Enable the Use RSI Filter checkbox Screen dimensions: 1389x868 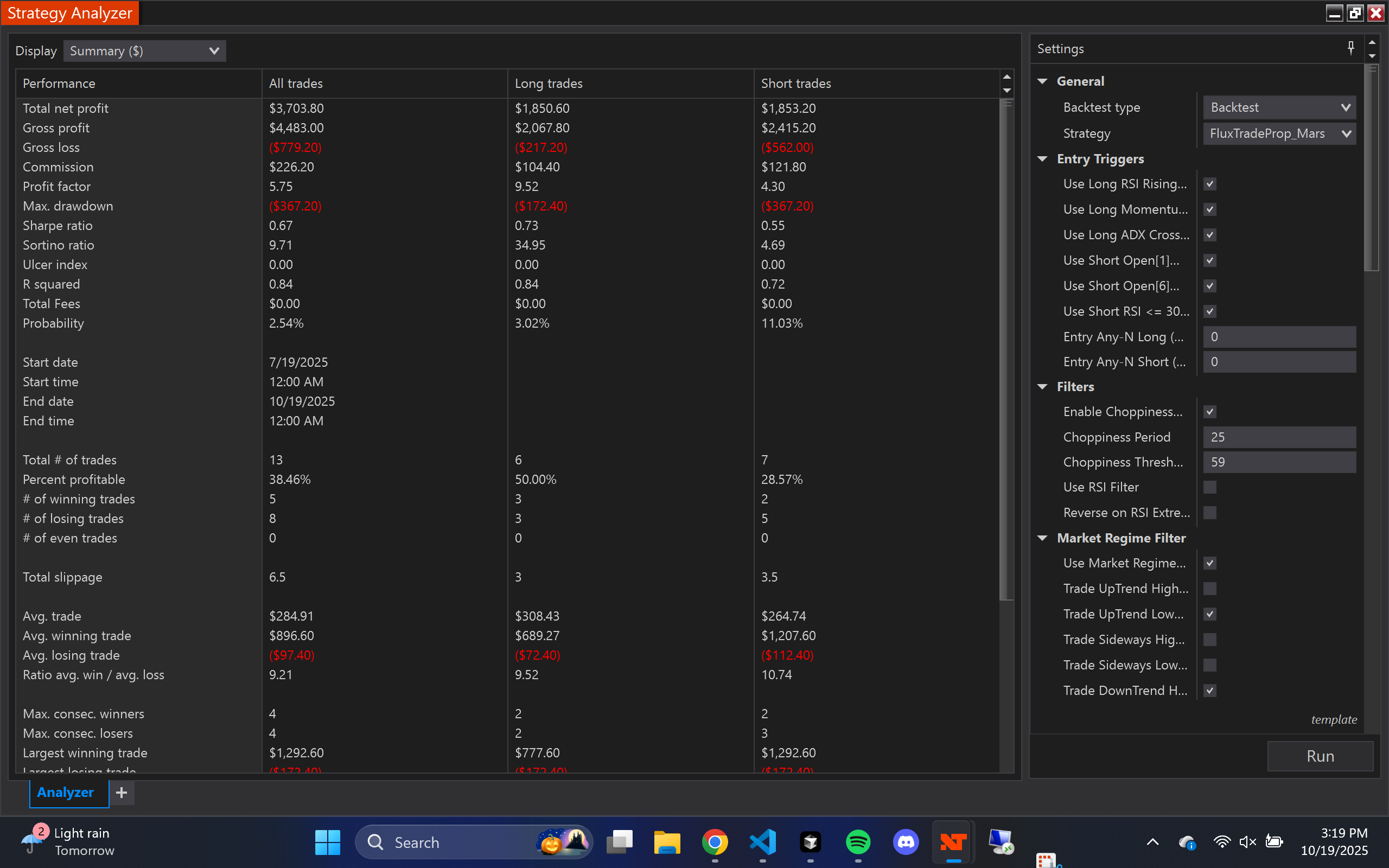pos(1209,486)
